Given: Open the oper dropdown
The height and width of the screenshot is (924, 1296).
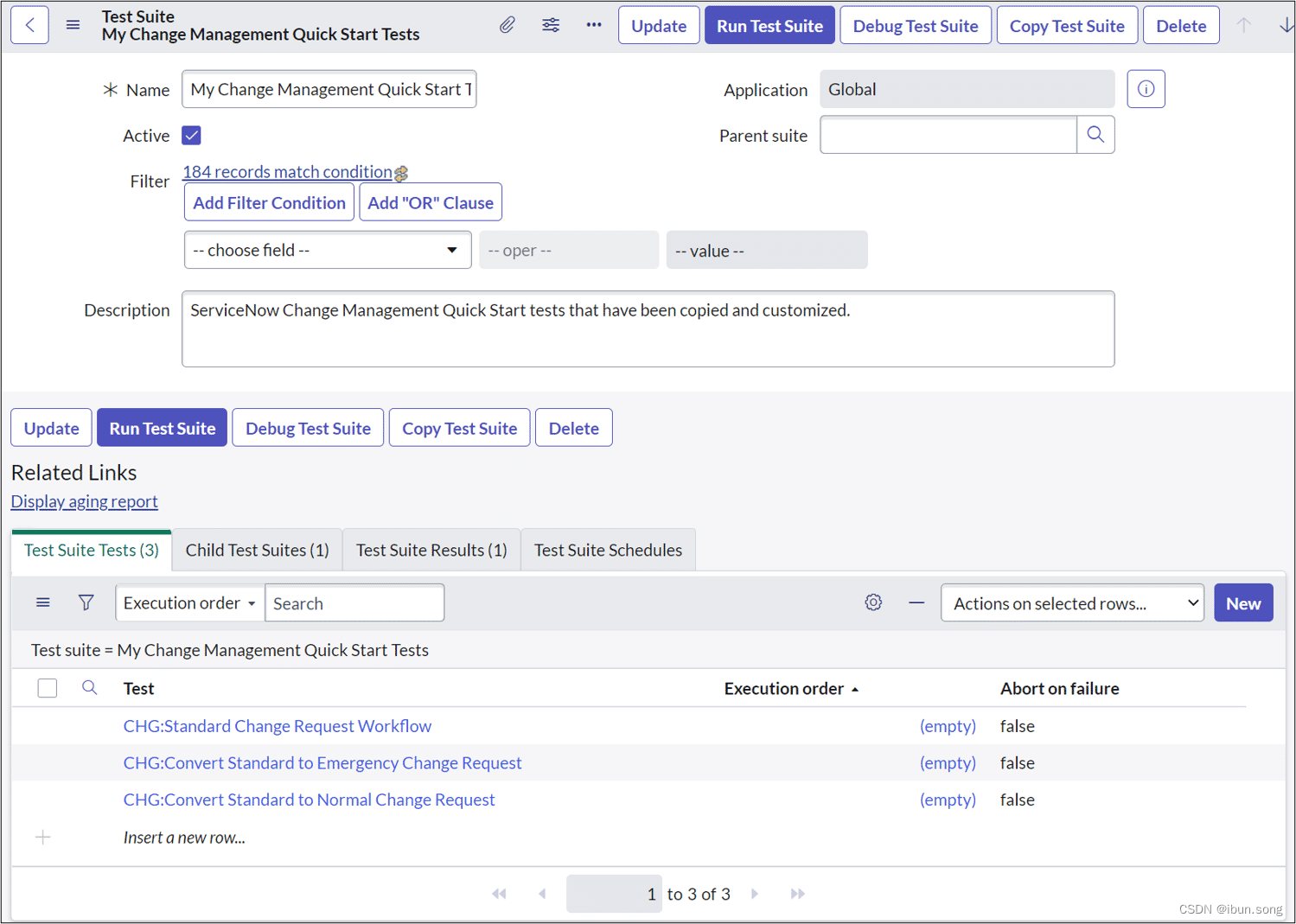Looking at the screenshot, I should pos(569,250).
